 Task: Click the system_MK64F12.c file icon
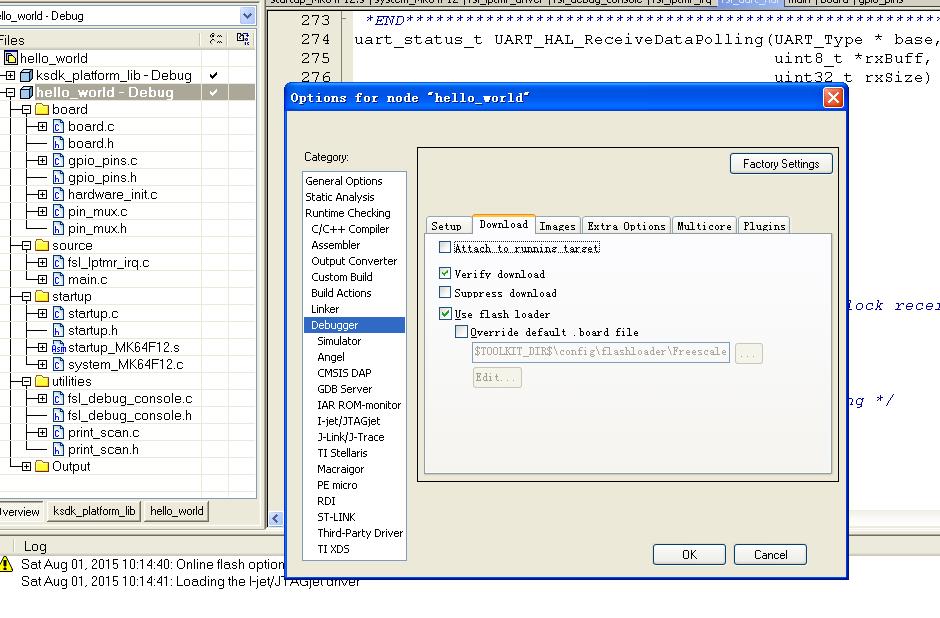58,364
